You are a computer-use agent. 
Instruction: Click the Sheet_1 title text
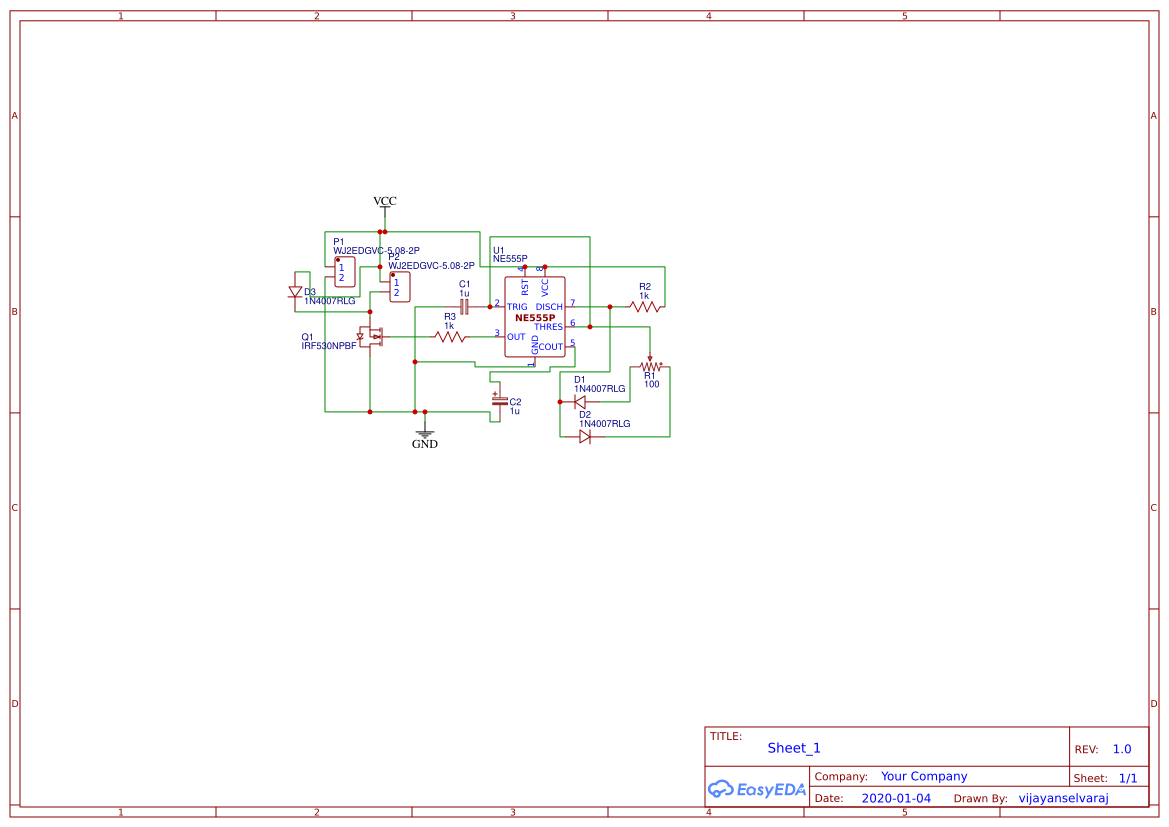(x=793, y=747)
